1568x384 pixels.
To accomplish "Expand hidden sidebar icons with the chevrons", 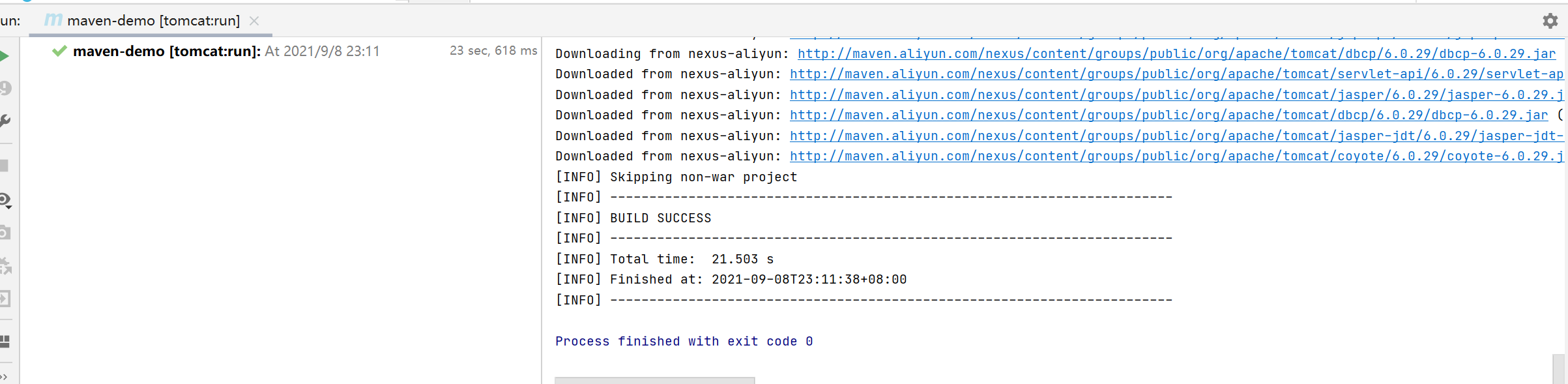I will point(5,376).
